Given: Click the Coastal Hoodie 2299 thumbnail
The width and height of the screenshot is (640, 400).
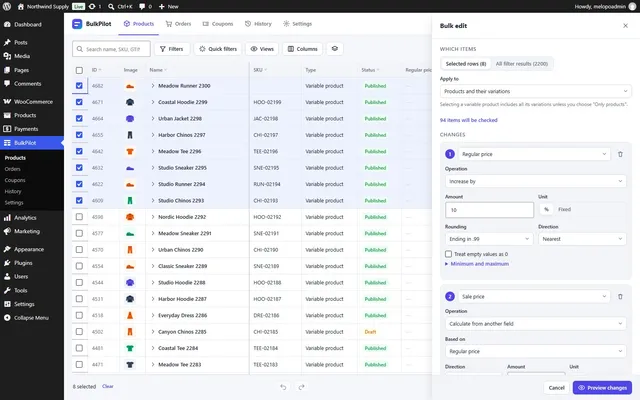Looking at the screenshot, I should tap(130, 102).
